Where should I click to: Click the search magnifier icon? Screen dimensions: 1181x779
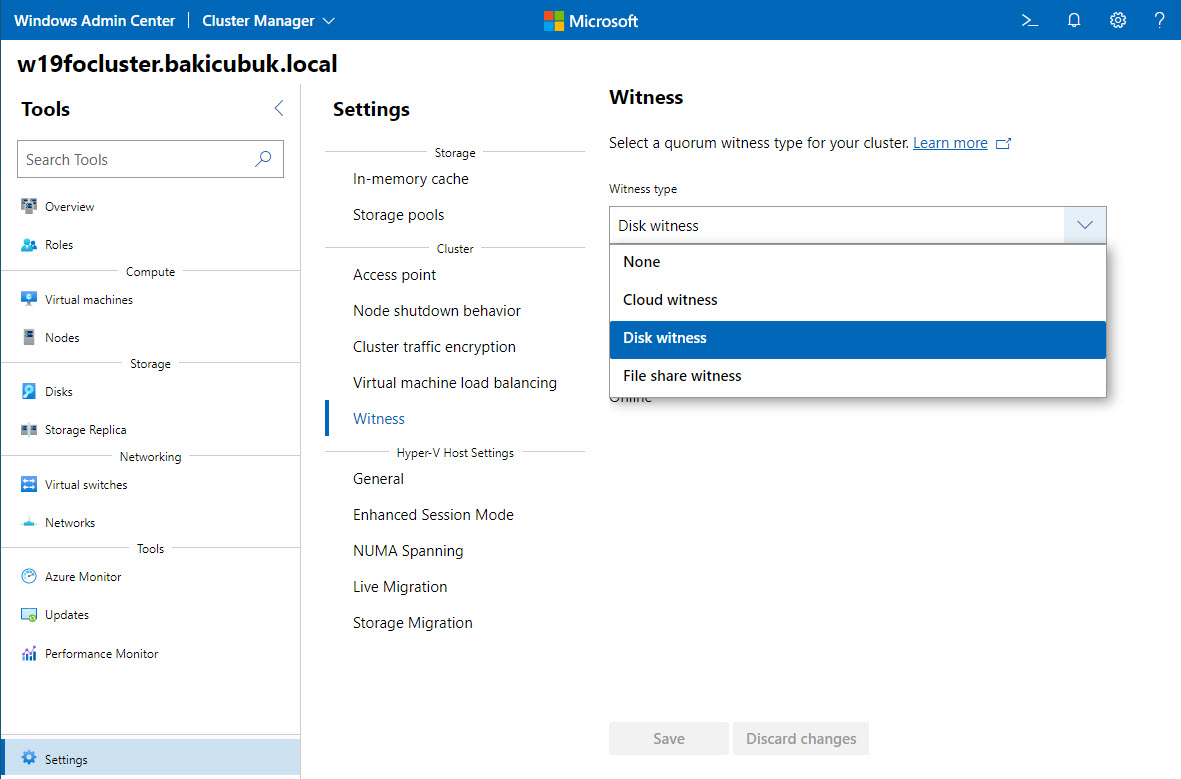coord(263,159)
